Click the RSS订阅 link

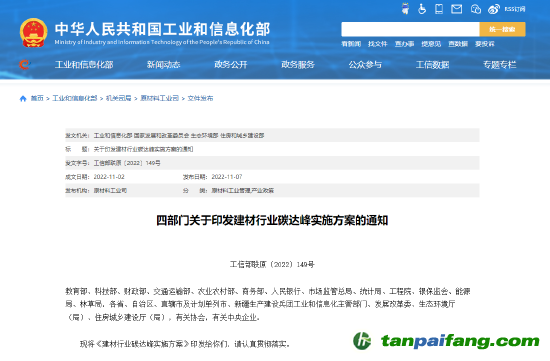[515, 9]
